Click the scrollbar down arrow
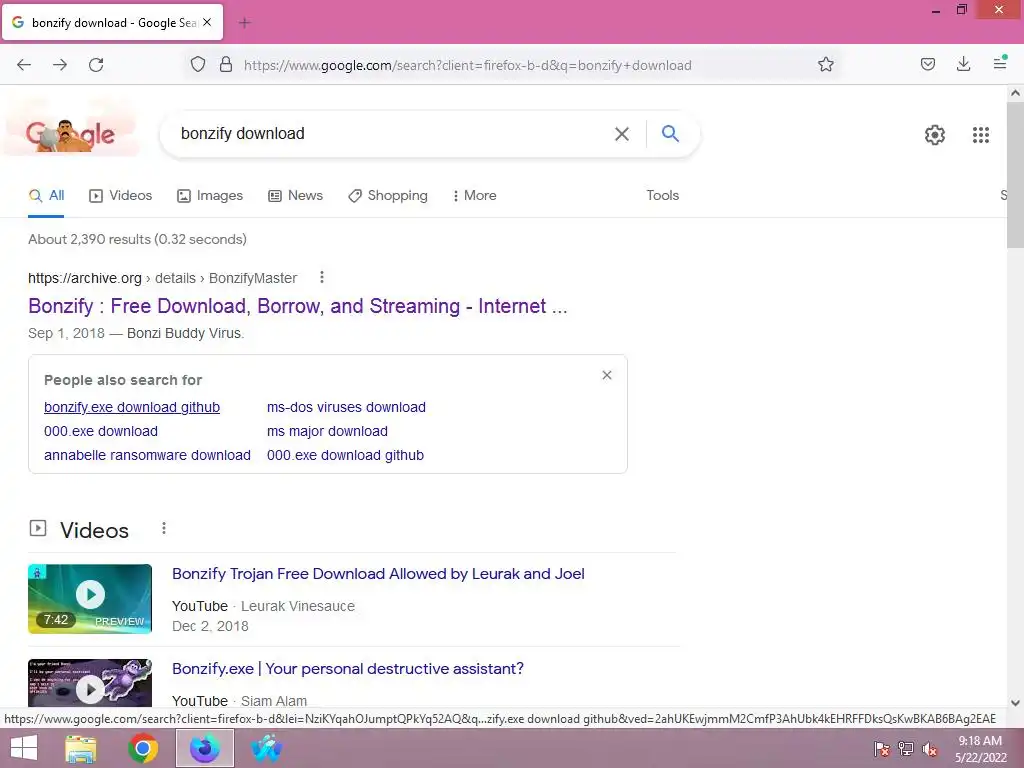 pos(1015,703)
